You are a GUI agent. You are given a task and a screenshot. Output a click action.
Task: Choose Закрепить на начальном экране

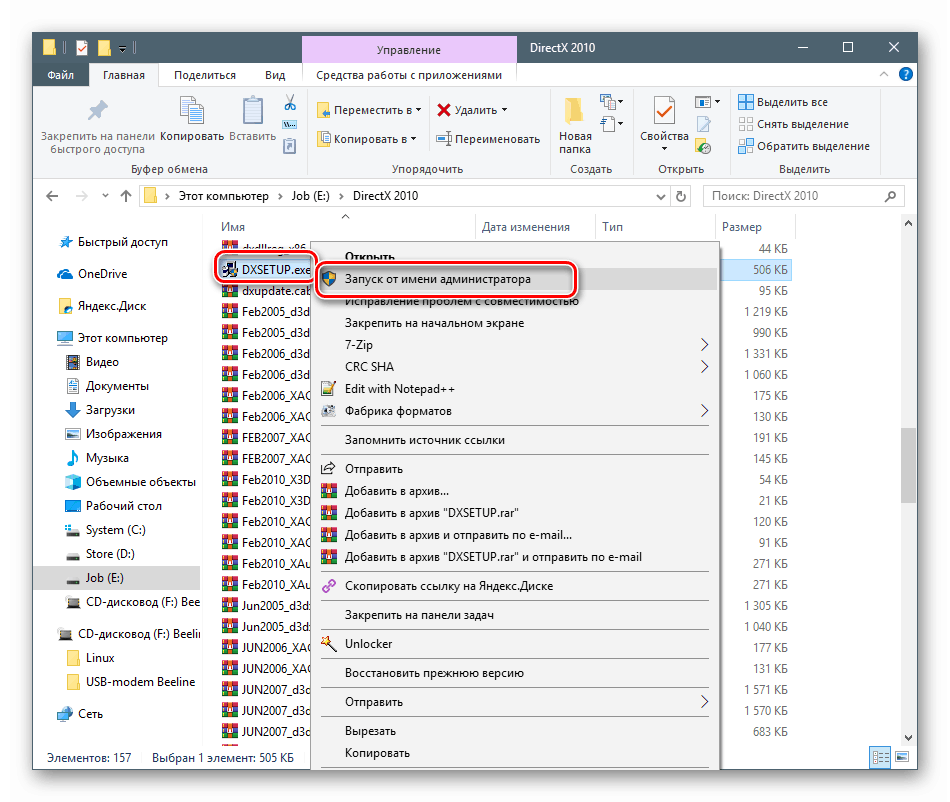(515, 323)
